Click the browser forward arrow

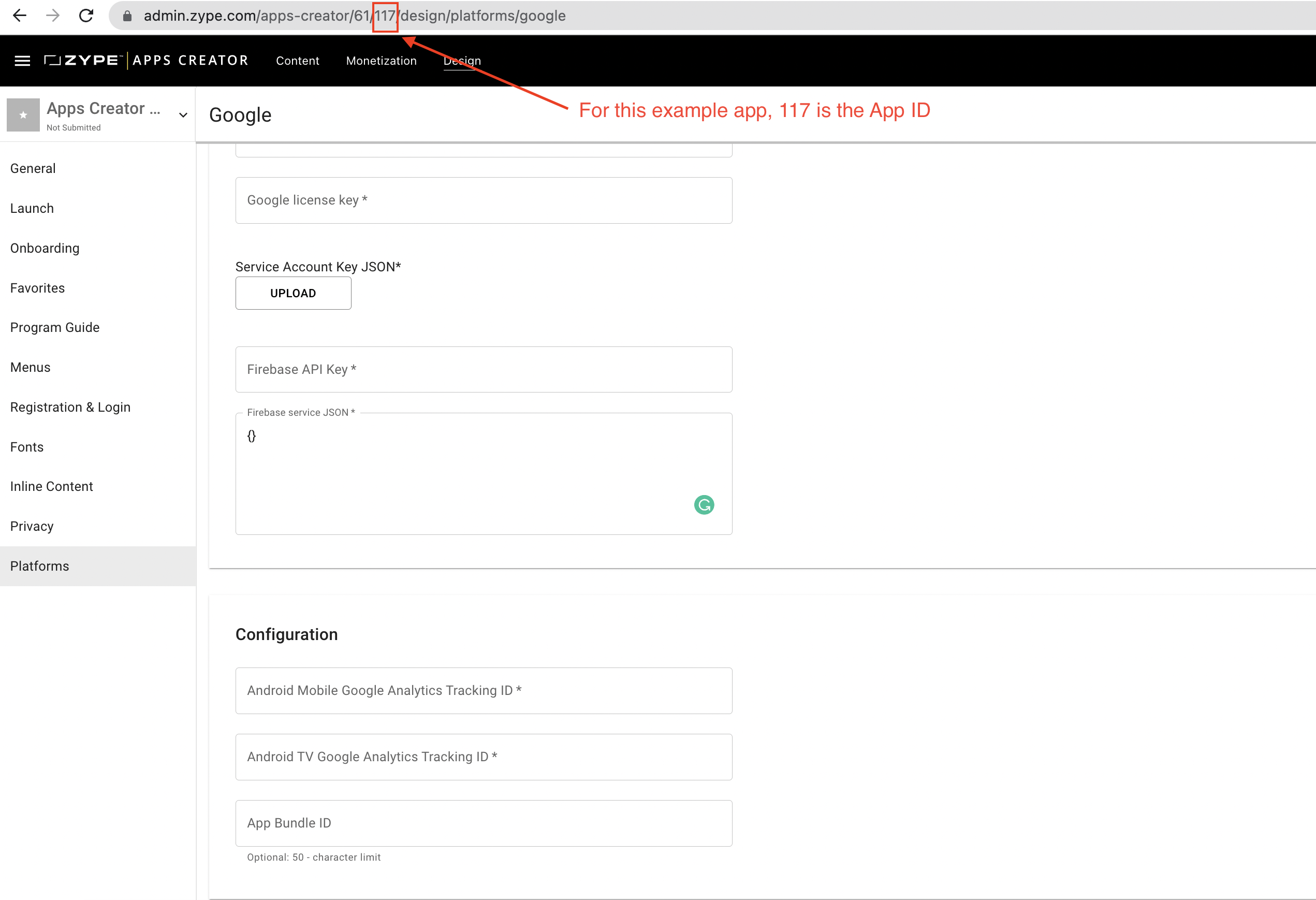point(53,16)
